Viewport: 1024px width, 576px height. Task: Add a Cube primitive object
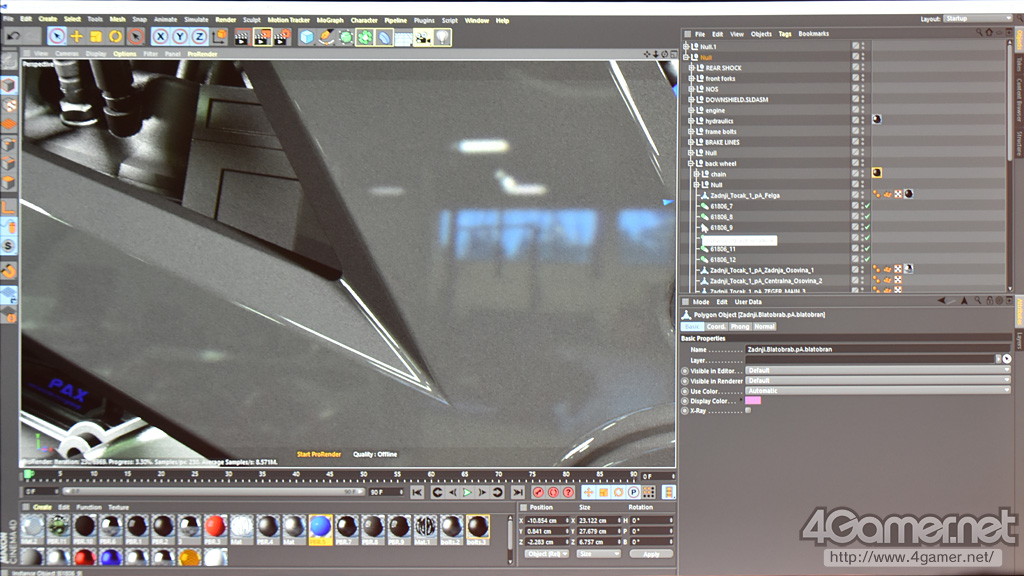point(306,37)
